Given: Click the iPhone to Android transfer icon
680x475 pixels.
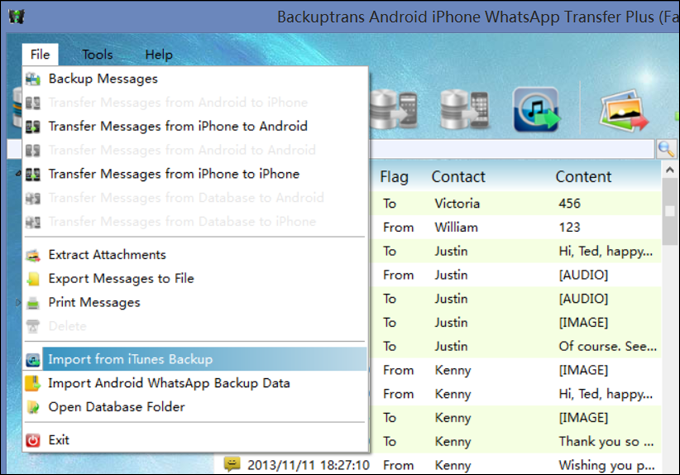Looking at the screenshot, I should (33, 127).
